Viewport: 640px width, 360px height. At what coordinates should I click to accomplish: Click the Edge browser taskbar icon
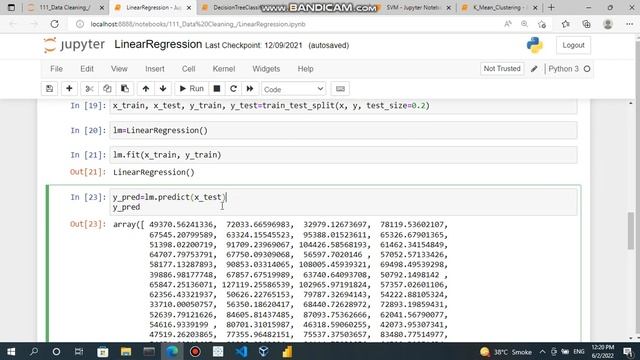click(x=172, y=351)
